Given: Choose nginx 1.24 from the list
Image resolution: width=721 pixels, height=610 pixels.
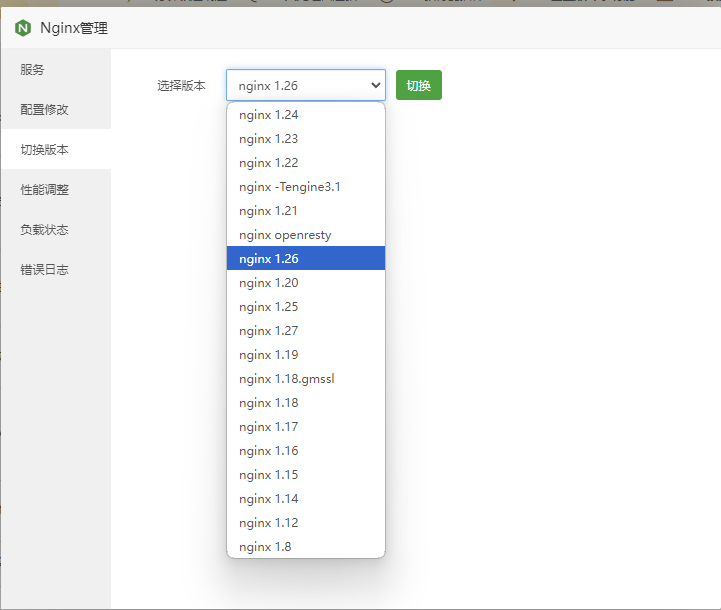Looking at the screenshot, I should click(x=306, y=114).
